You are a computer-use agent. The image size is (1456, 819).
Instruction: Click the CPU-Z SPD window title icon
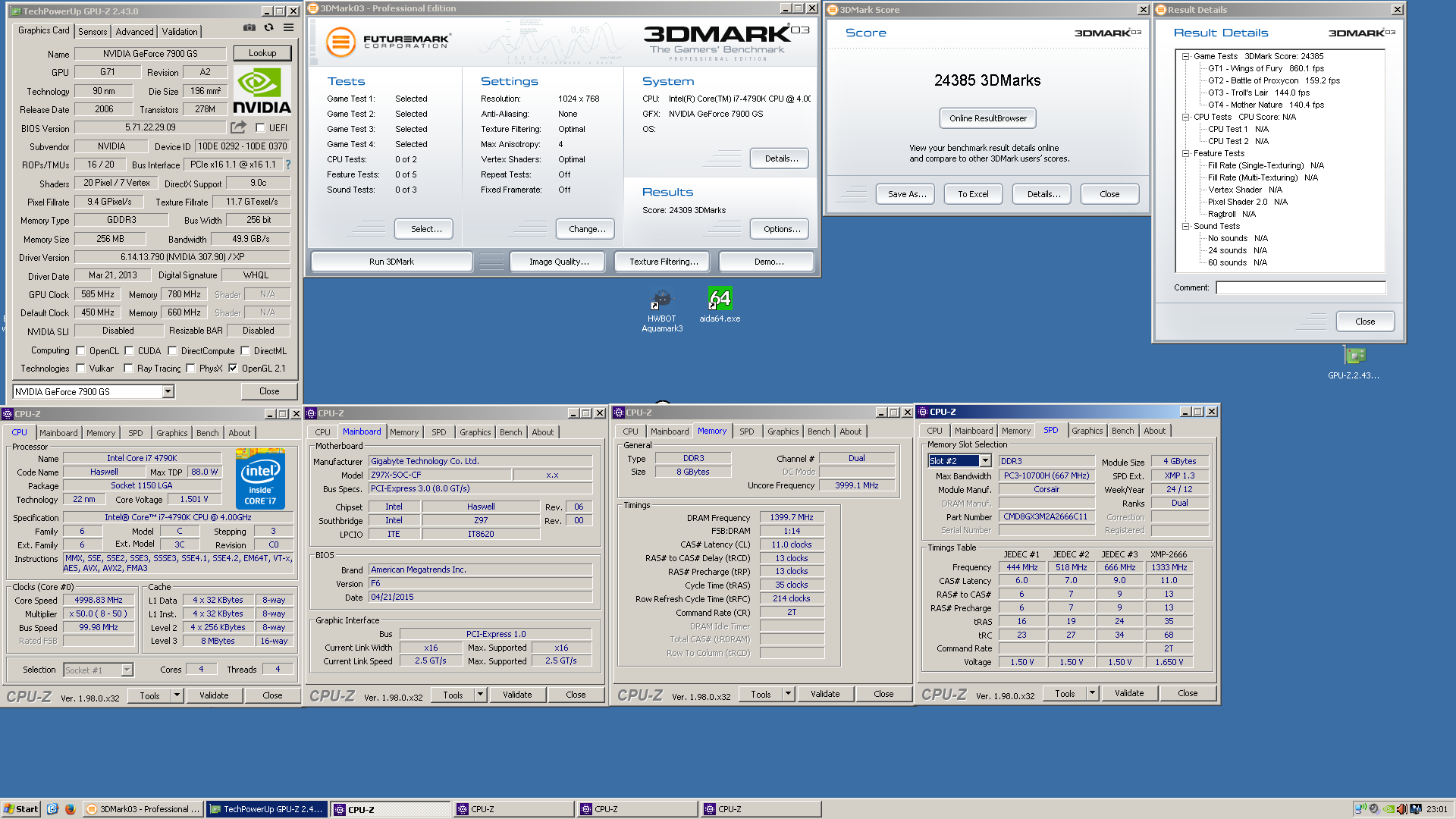pyautogui.click(x=924, y=412)
